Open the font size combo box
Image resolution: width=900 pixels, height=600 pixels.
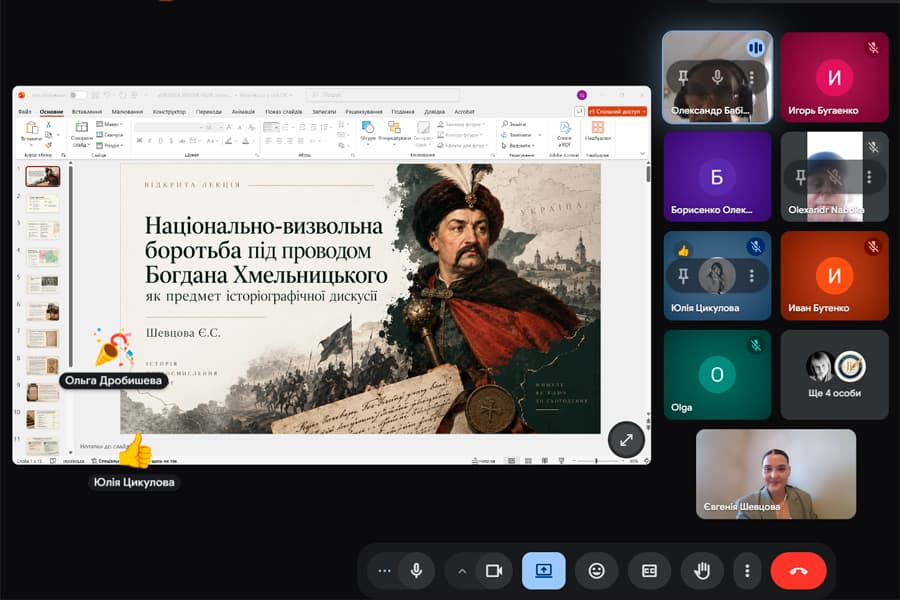pyautogui.click(x=214, y=127)
